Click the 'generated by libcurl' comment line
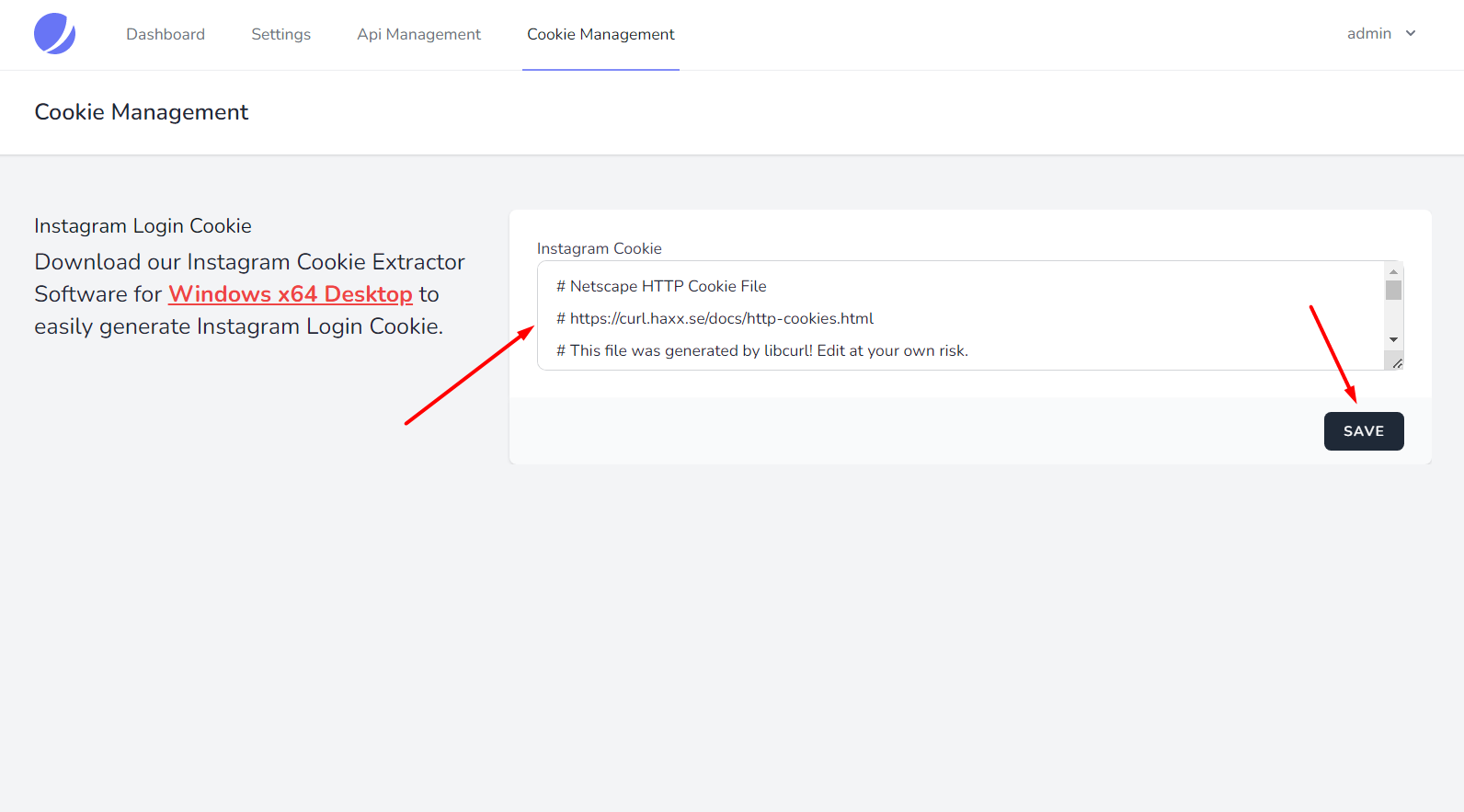This screenshot has width=1464, height=812. click(762, 350)
